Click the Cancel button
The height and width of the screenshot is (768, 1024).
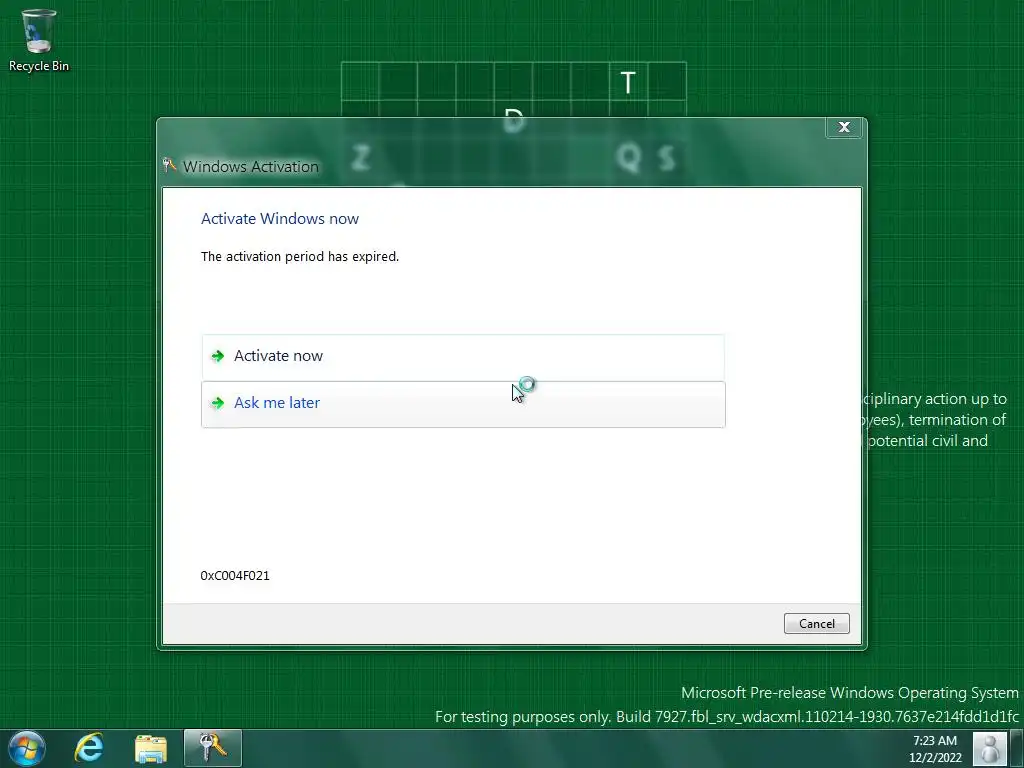pos(816,624)
